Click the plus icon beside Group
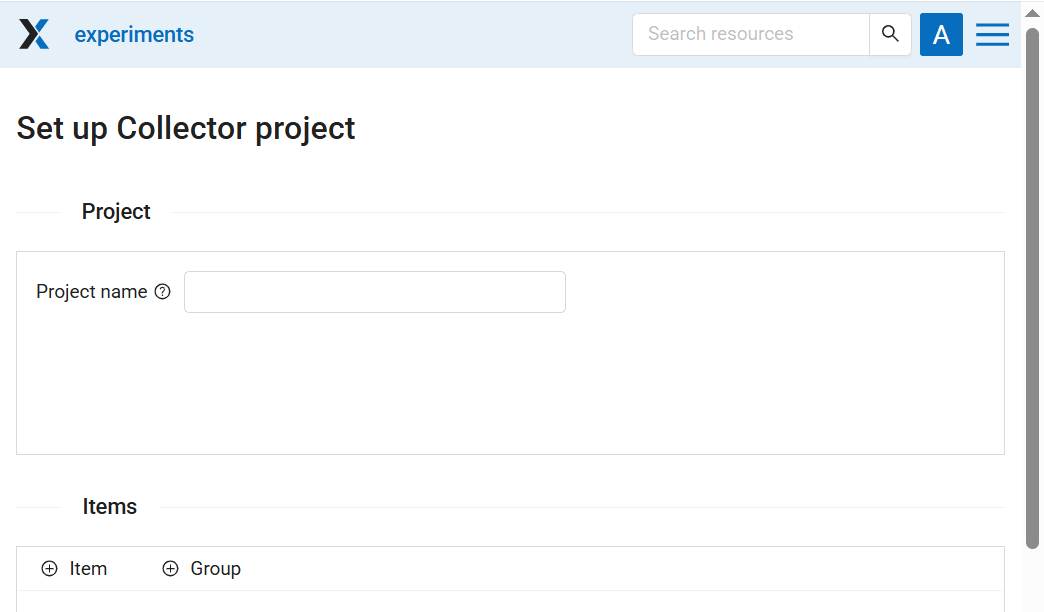The image size is (1044, 612). coord(171,569)
